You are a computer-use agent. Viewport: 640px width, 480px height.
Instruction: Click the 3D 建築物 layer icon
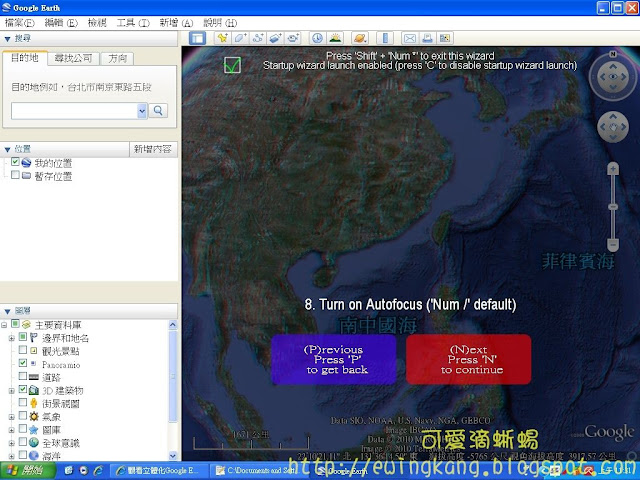(x=34, y=390)
